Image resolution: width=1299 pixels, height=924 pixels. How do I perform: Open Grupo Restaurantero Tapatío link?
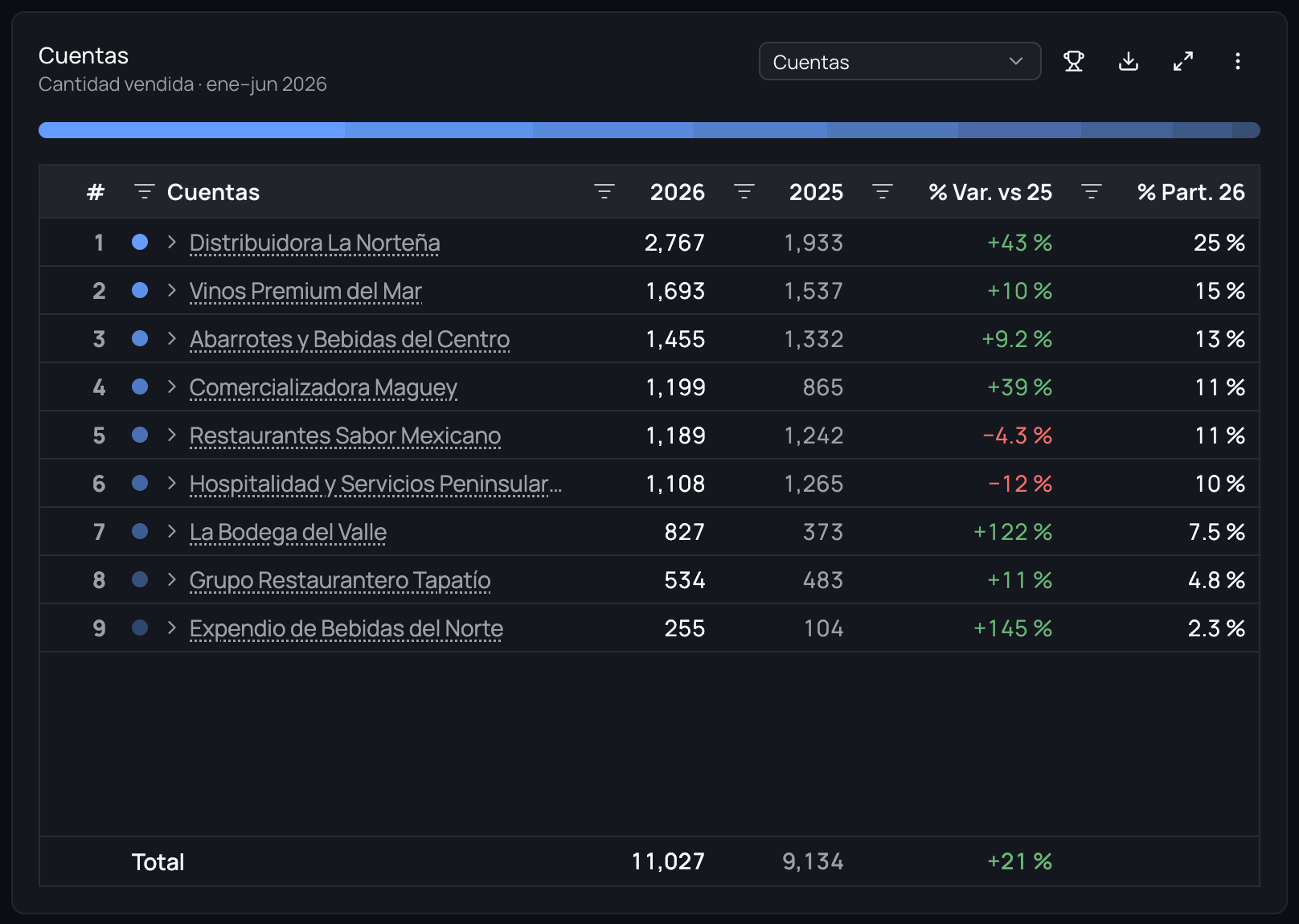[x=340, y=580]
